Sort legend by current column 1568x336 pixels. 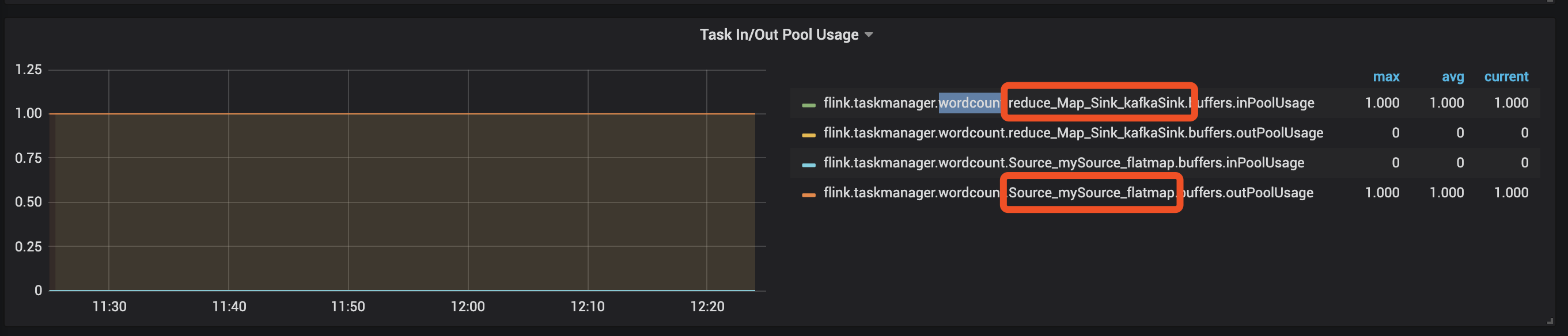pos(1506,77)
